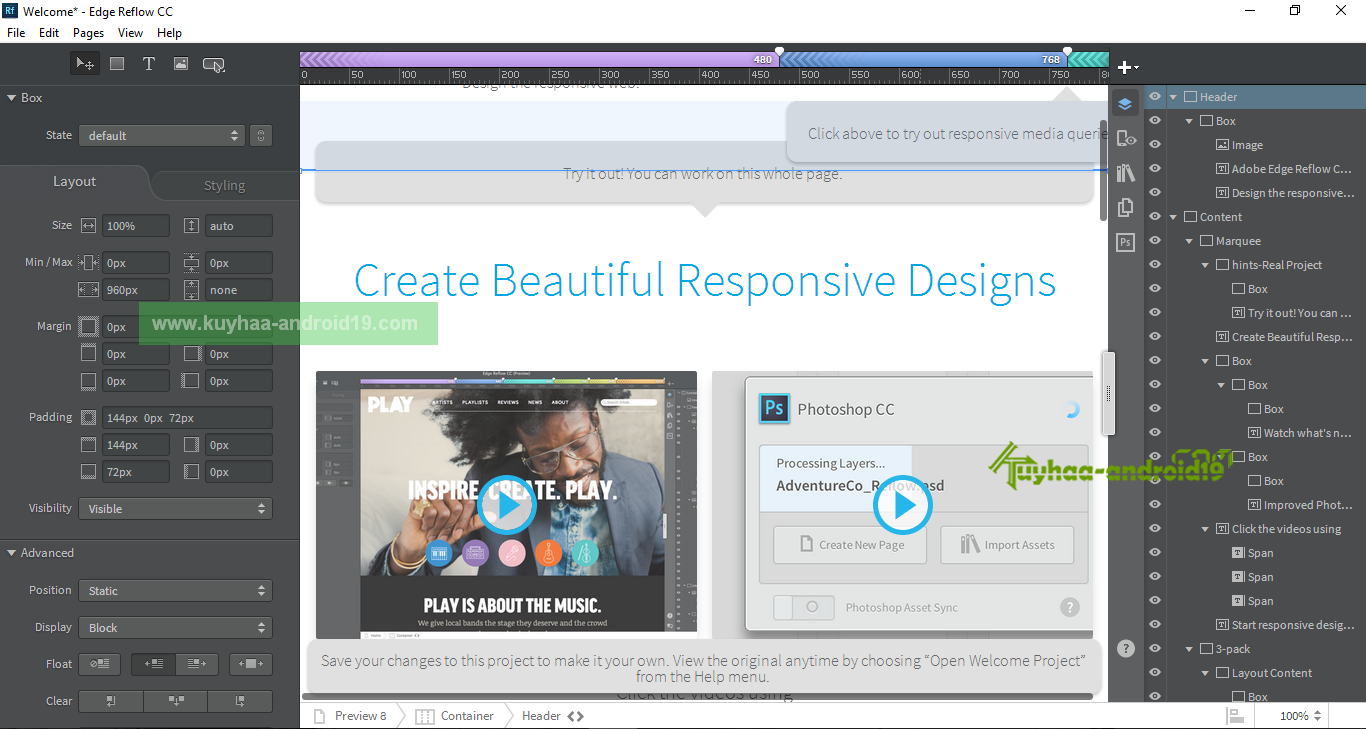Viewport: 1366px width, 729px height.
Task: Set float to left
Action: (x=154, y=664)
